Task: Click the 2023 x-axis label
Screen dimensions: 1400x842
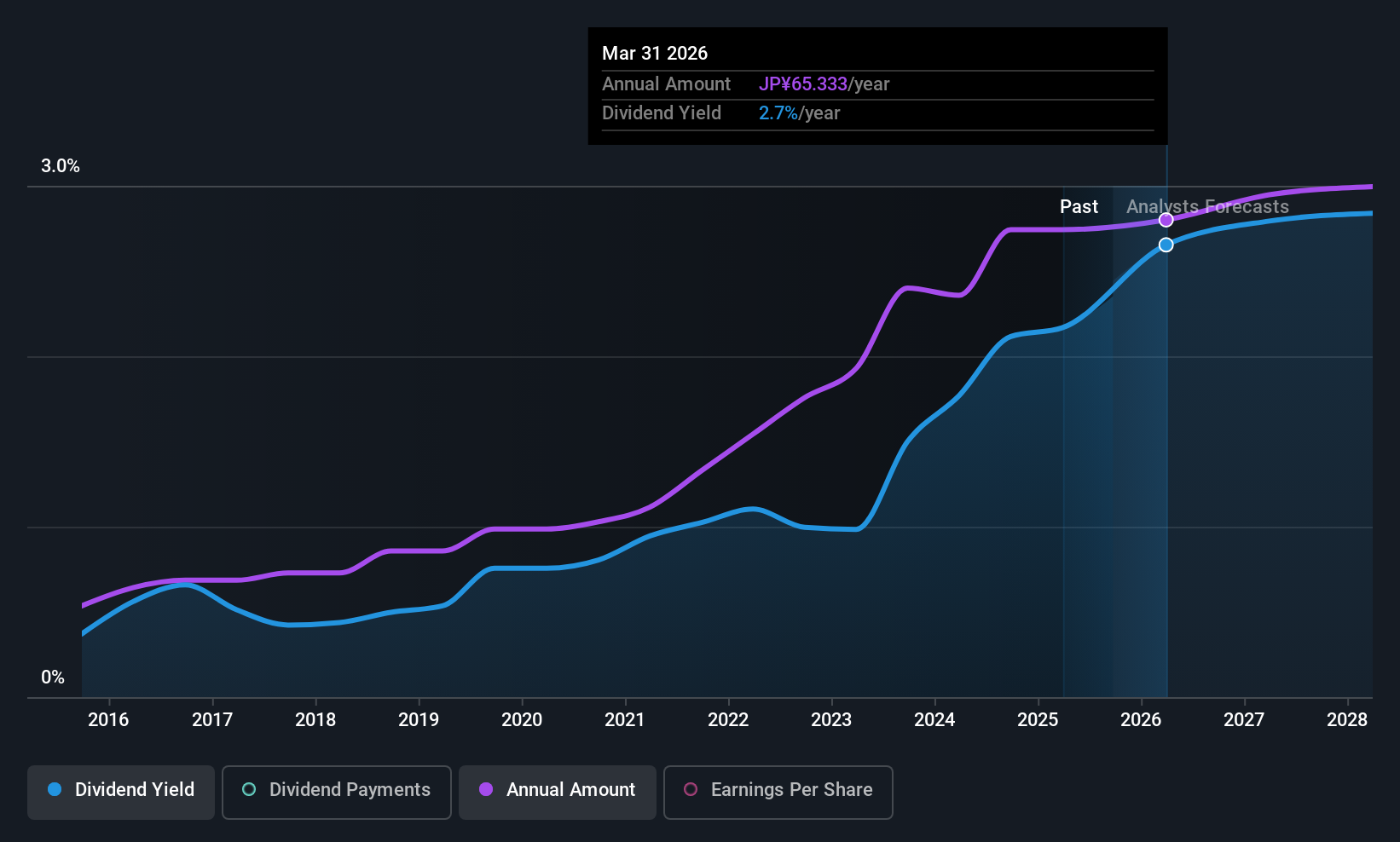Action: [831, 720]
